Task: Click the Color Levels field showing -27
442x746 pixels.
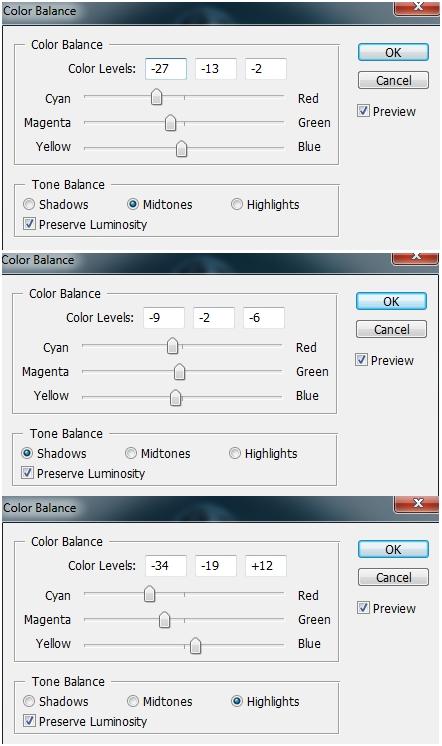Action: point(166,69)
